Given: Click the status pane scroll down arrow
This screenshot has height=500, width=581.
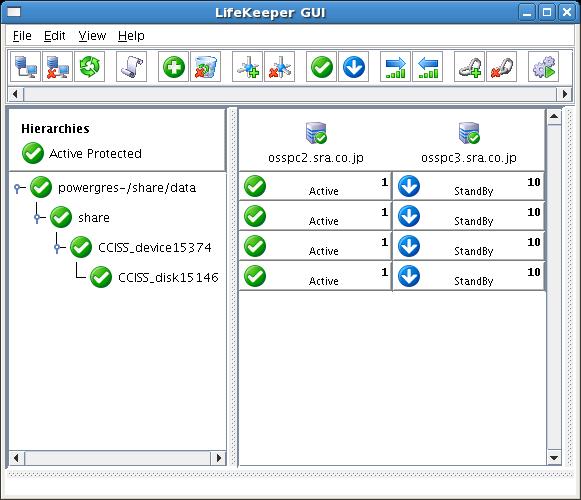Looking at the screenshot, I should point(554,458).
